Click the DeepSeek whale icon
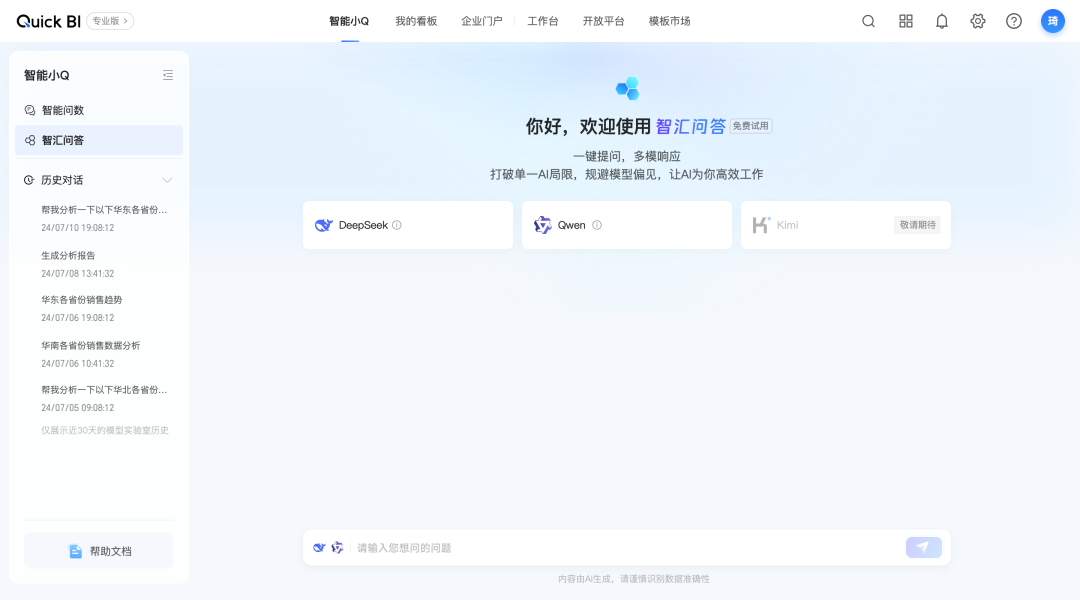1080x600 pixels. (324, 225)
